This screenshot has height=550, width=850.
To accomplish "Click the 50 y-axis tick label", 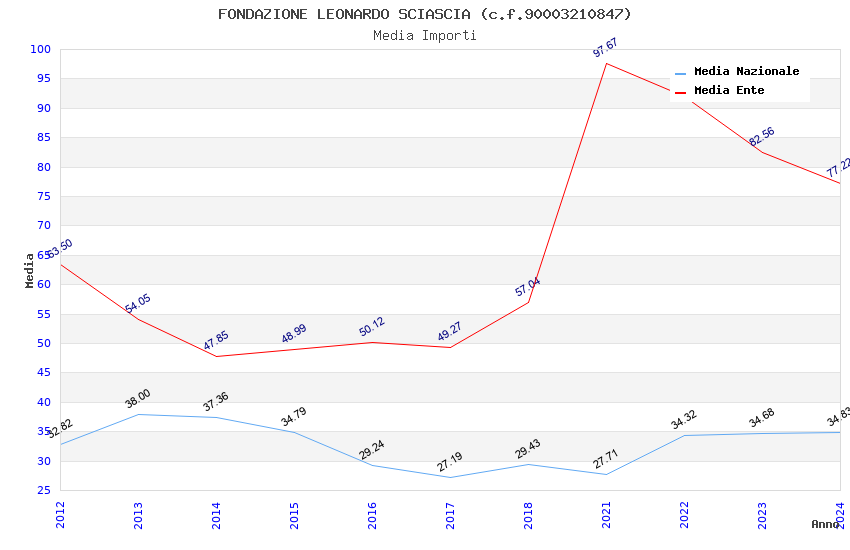I will [44, 344].
